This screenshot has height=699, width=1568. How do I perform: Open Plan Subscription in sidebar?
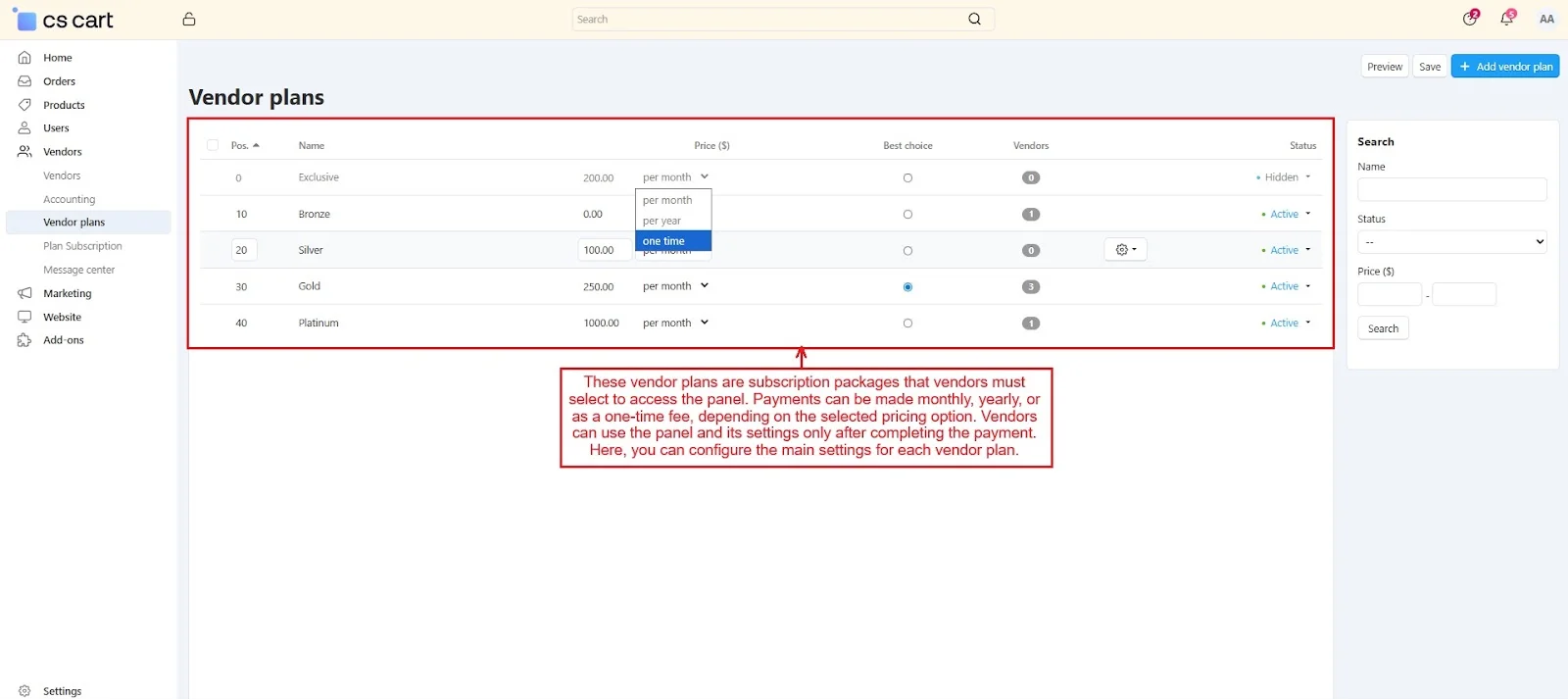(82, 246)
